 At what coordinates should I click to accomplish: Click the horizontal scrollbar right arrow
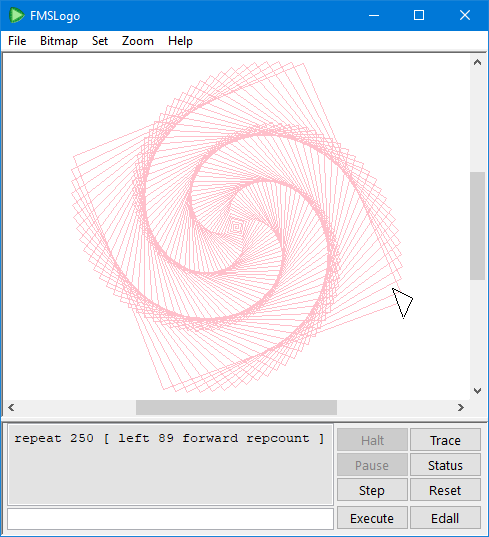[x=461, y=407]
